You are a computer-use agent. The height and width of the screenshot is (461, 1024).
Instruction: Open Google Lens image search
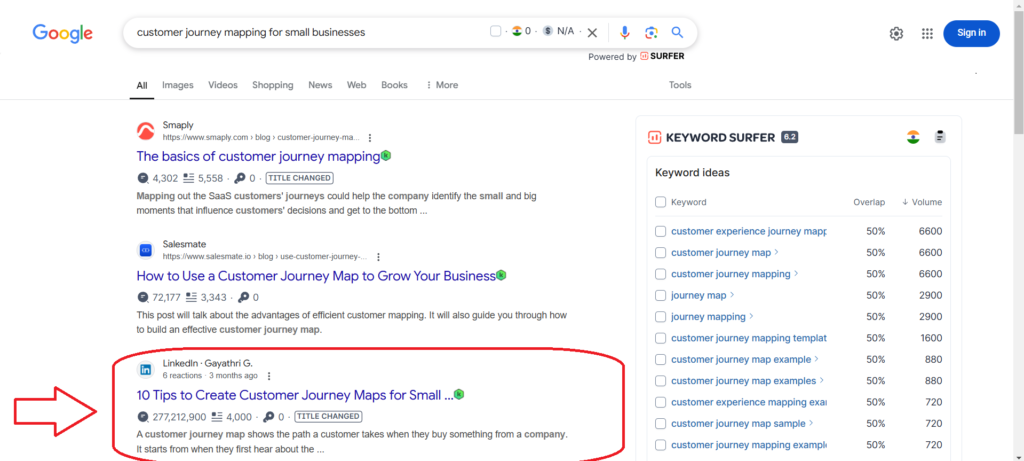tap(651, 33)
